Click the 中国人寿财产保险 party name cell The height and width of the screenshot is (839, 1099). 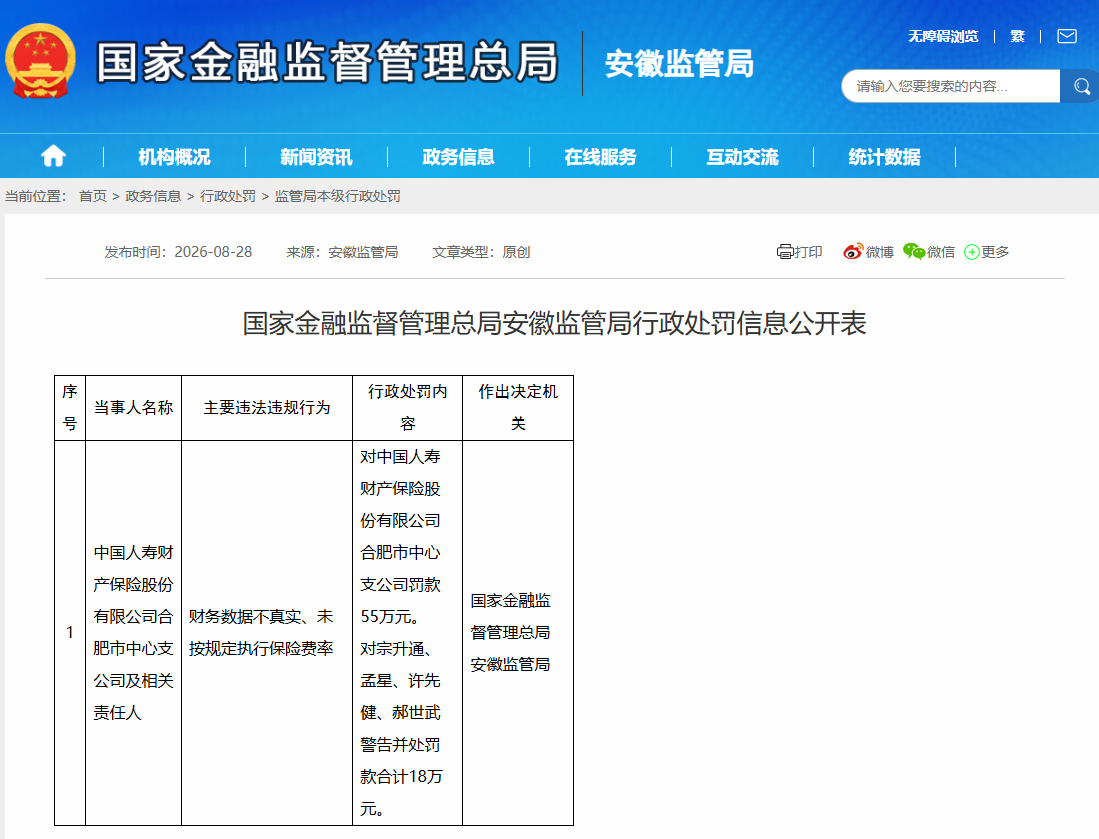[x=133, y=632]
